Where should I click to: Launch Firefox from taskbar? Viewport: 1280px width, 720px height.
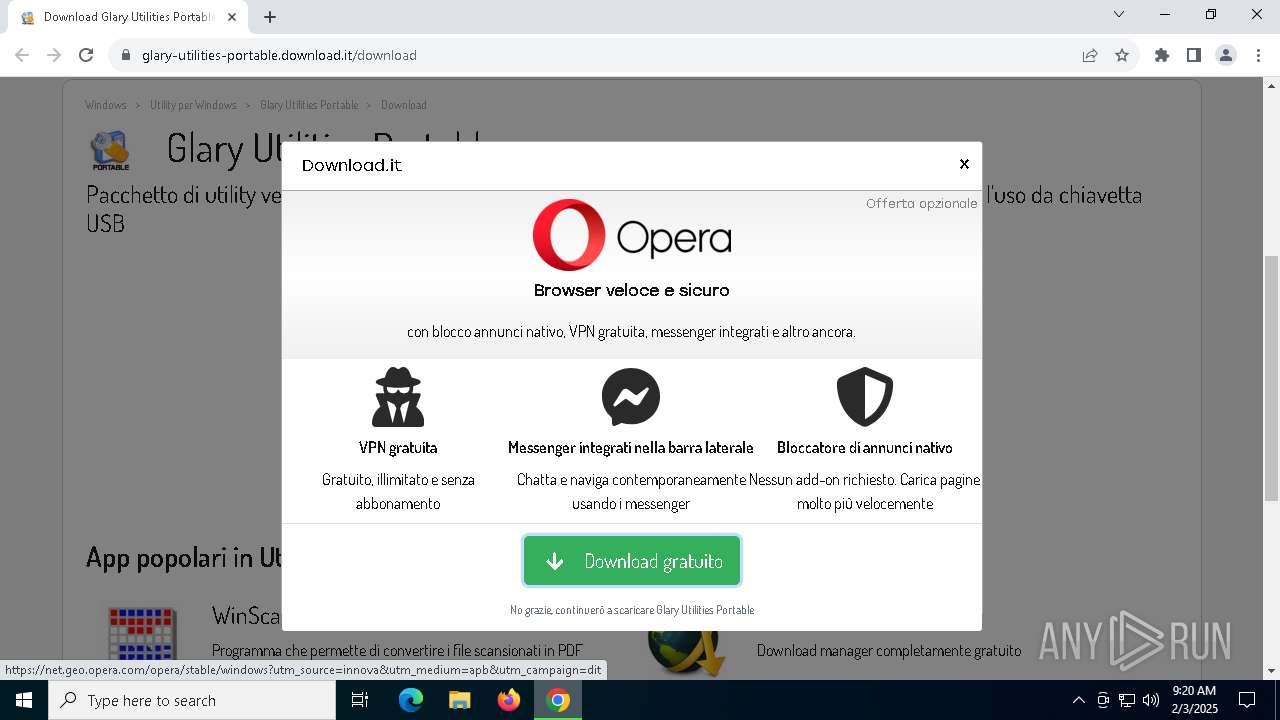pos(509,700)
